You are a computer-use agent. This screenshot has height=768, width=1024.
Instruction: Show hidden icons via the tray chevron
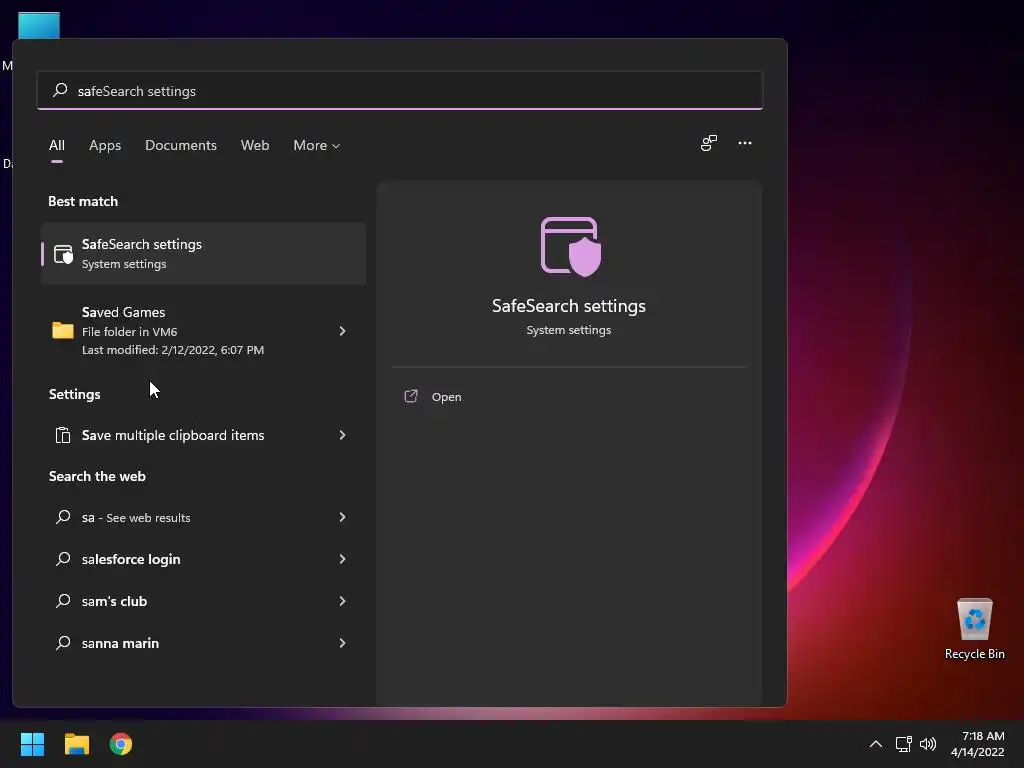tap(876, 744)
